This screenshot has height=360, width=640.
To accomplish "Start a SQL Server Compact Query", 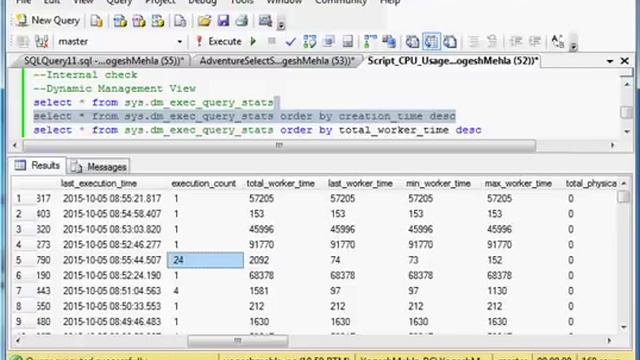I will click(x=180, y=21).
